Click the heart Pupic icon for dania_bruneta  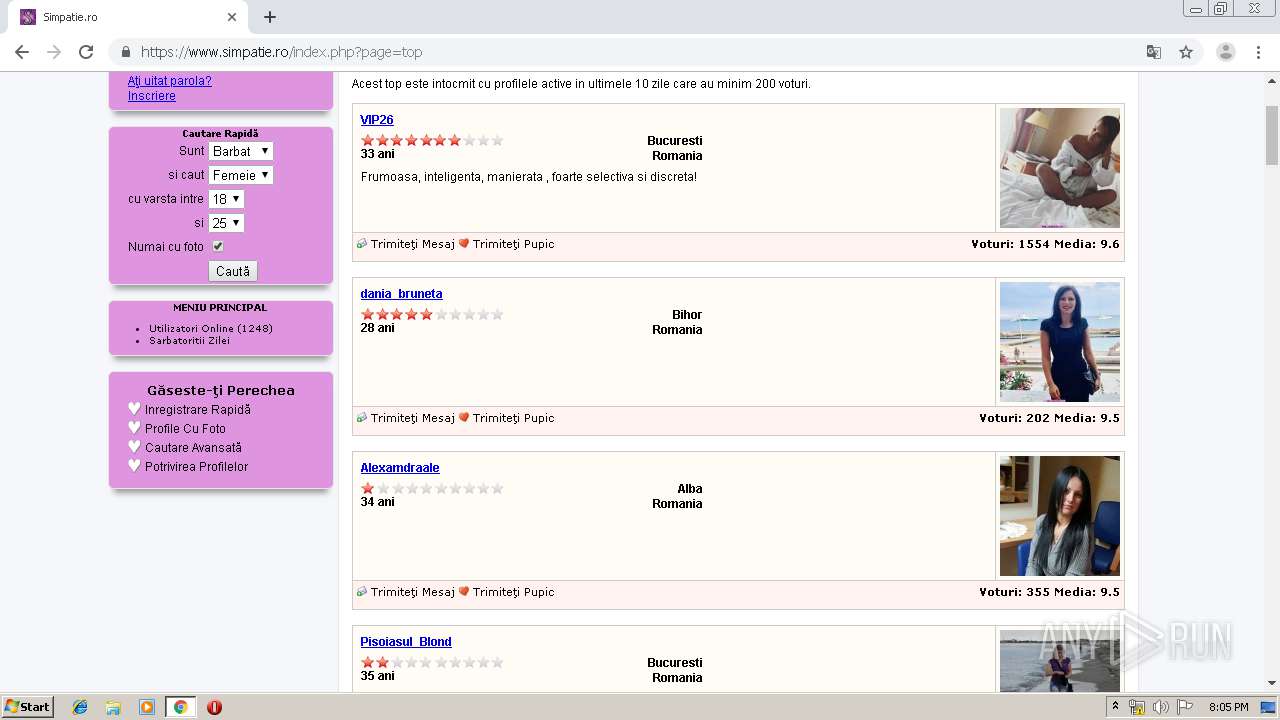(x=464, y=418)
